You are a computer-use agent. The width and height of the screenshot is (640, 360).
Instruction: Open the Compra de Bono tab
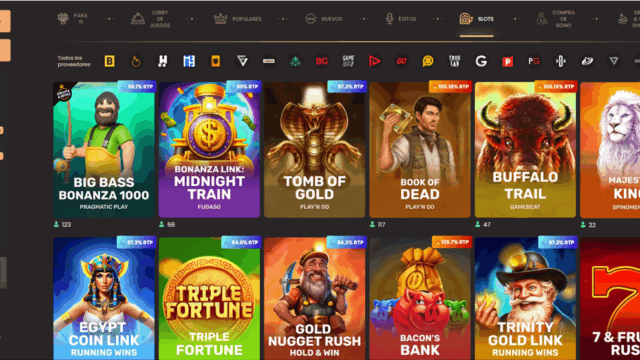point(556,19)
